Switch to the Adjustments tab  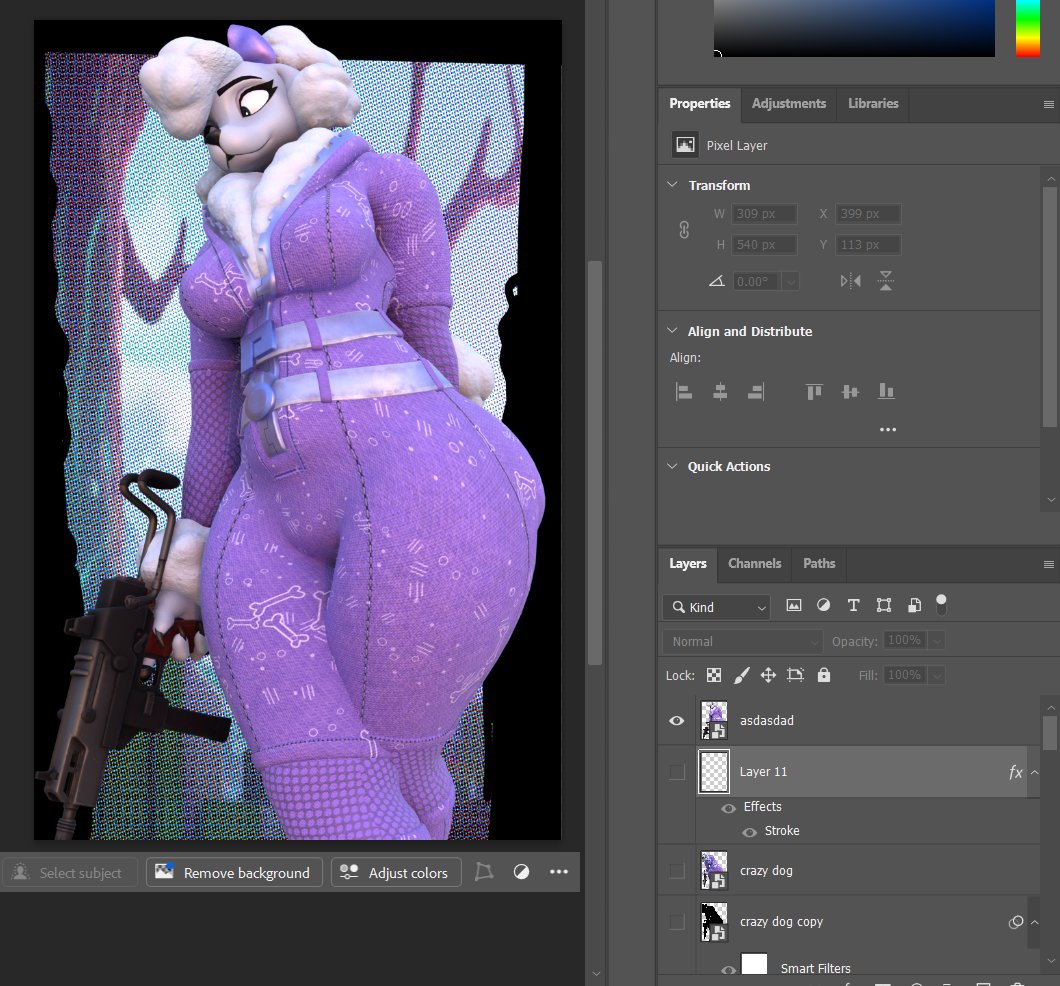point(789,103)
